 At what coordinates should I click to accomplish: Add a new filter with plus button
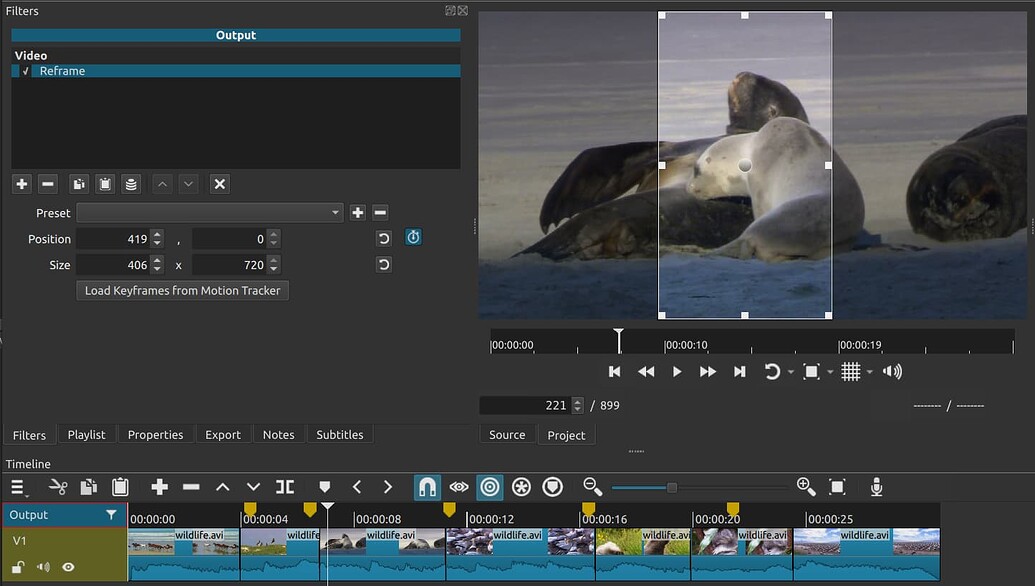22,184
